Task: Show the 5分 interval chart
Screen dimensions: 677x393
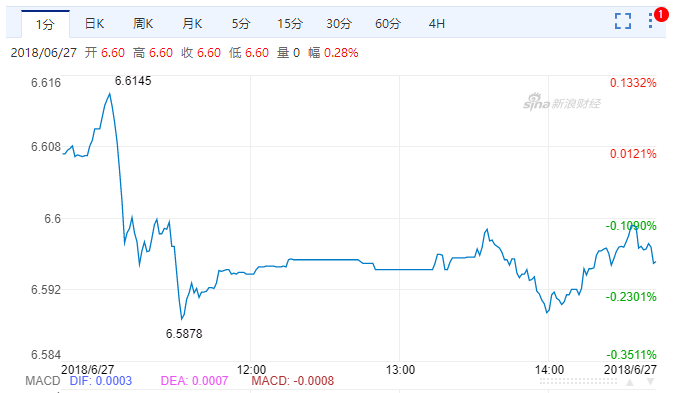Action: tap(241, 23)
